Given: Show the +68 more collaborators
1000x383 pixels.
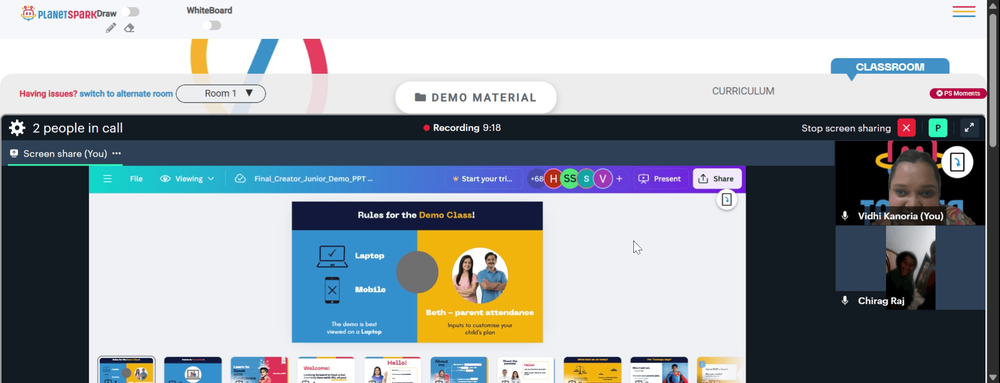Looking at the screenshot, I should pos(536,179).
